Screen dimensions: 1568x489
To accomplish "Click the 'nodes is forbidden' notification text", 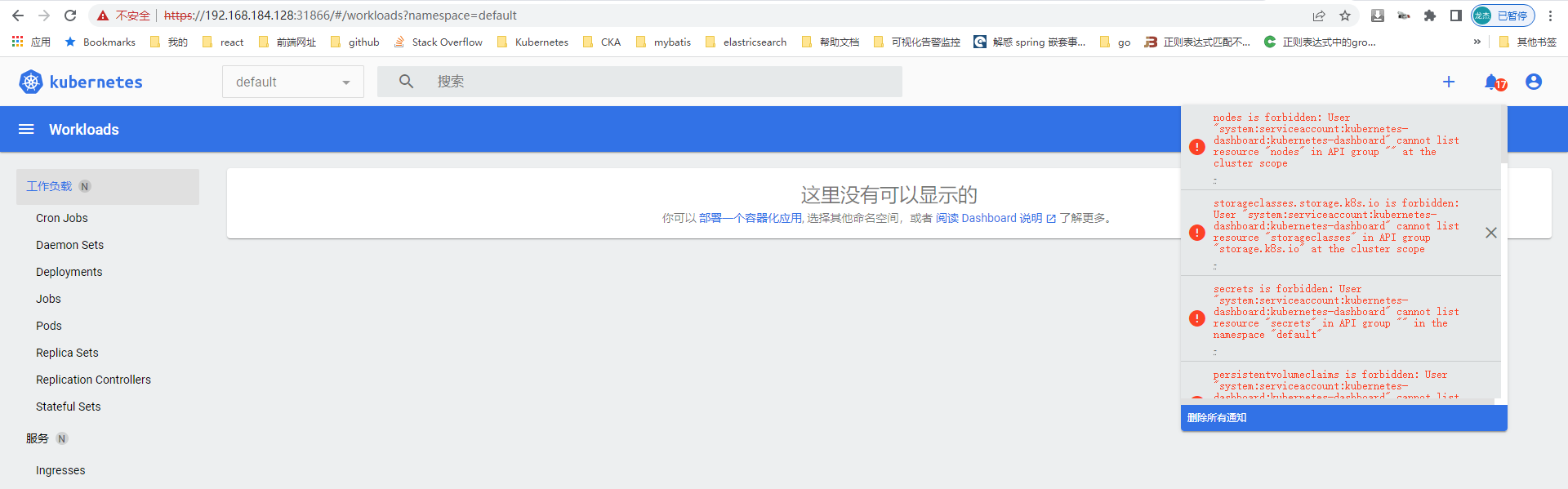I will pos(1336,140).
